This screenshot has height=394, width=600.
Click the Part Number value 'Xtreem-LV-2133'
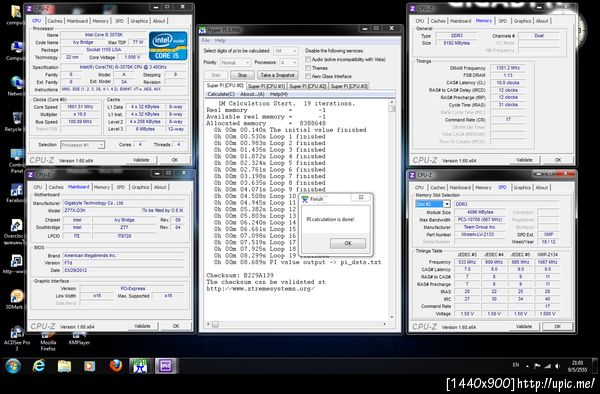[480, 234]
